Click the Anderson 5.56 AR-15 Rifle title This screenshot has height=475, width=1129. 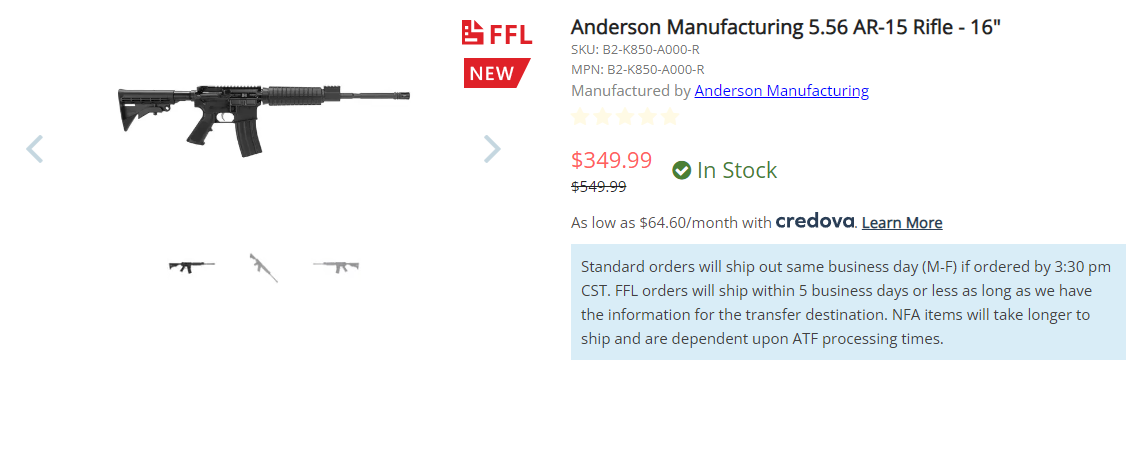785,27
